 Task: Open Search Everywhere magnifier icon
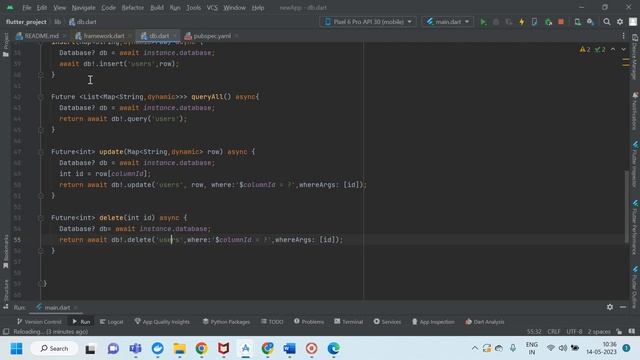tap(607, 22)
